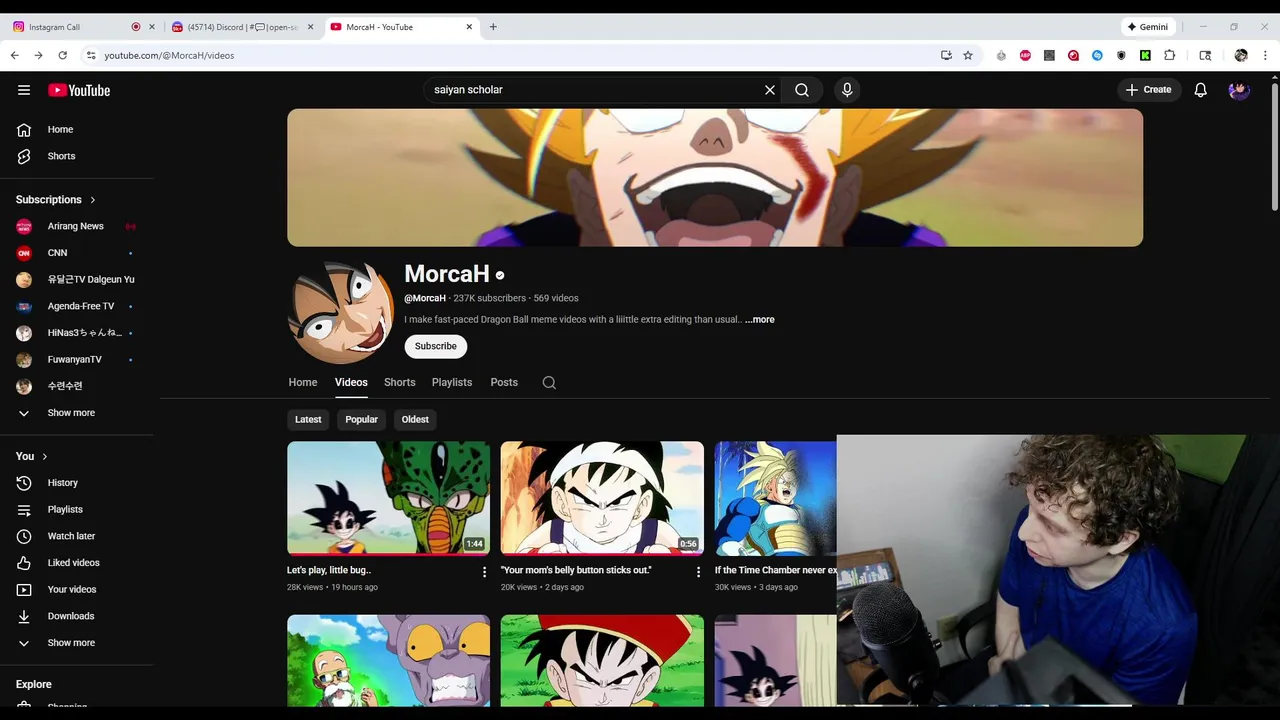Play 'Let's play, little bug..' video thumbnail
The height and width of the screenshot is (720, 1280).
click(x=389, y=498)
